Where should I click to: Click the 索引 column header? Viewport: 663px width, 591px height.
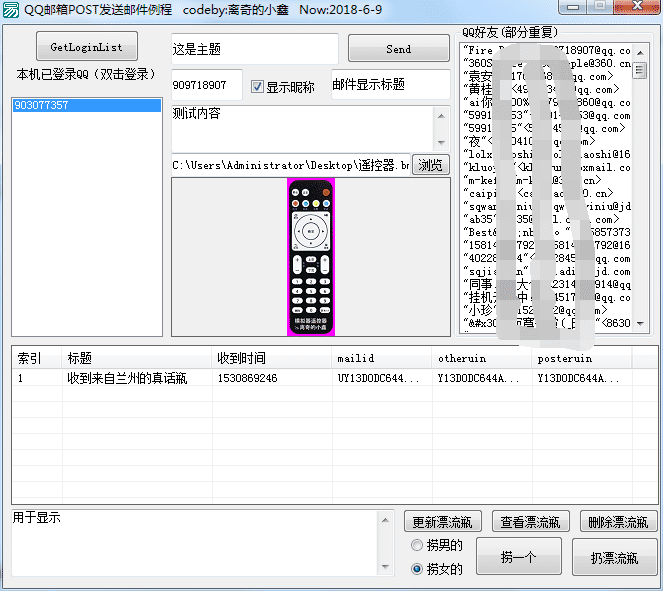[36, 358]
